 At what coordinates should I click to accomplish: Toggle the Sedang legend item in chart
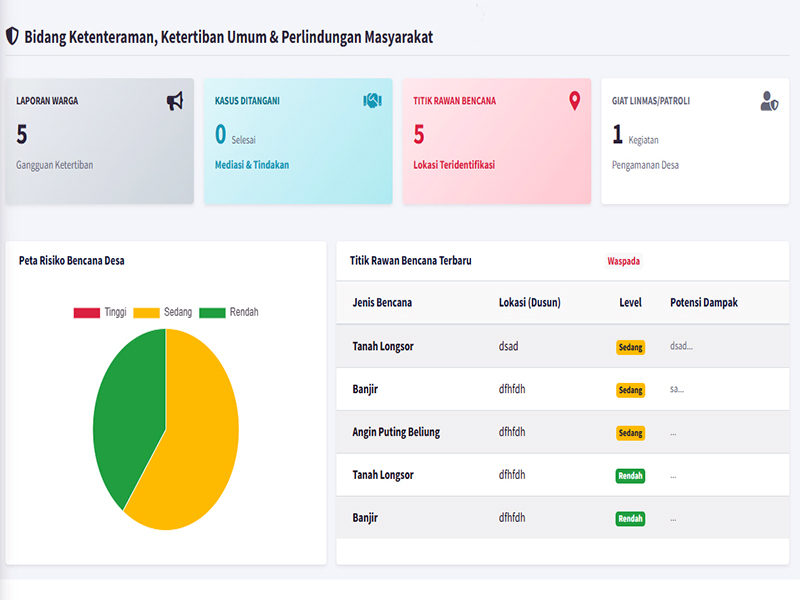pyautogui.click(x=162, y=313)
